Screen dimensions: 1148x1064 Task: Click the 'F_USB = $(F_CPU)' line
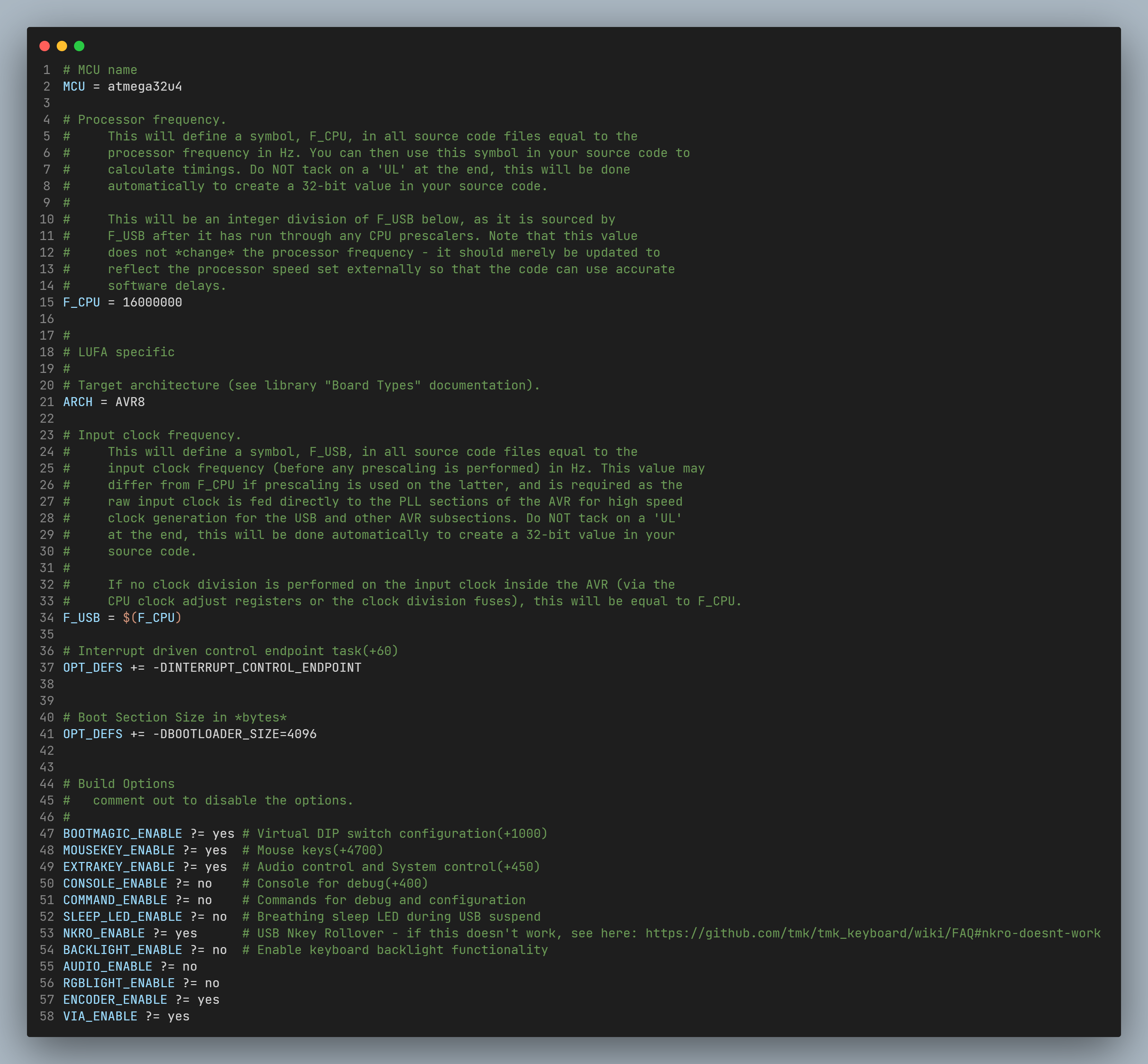coord(122,618)
